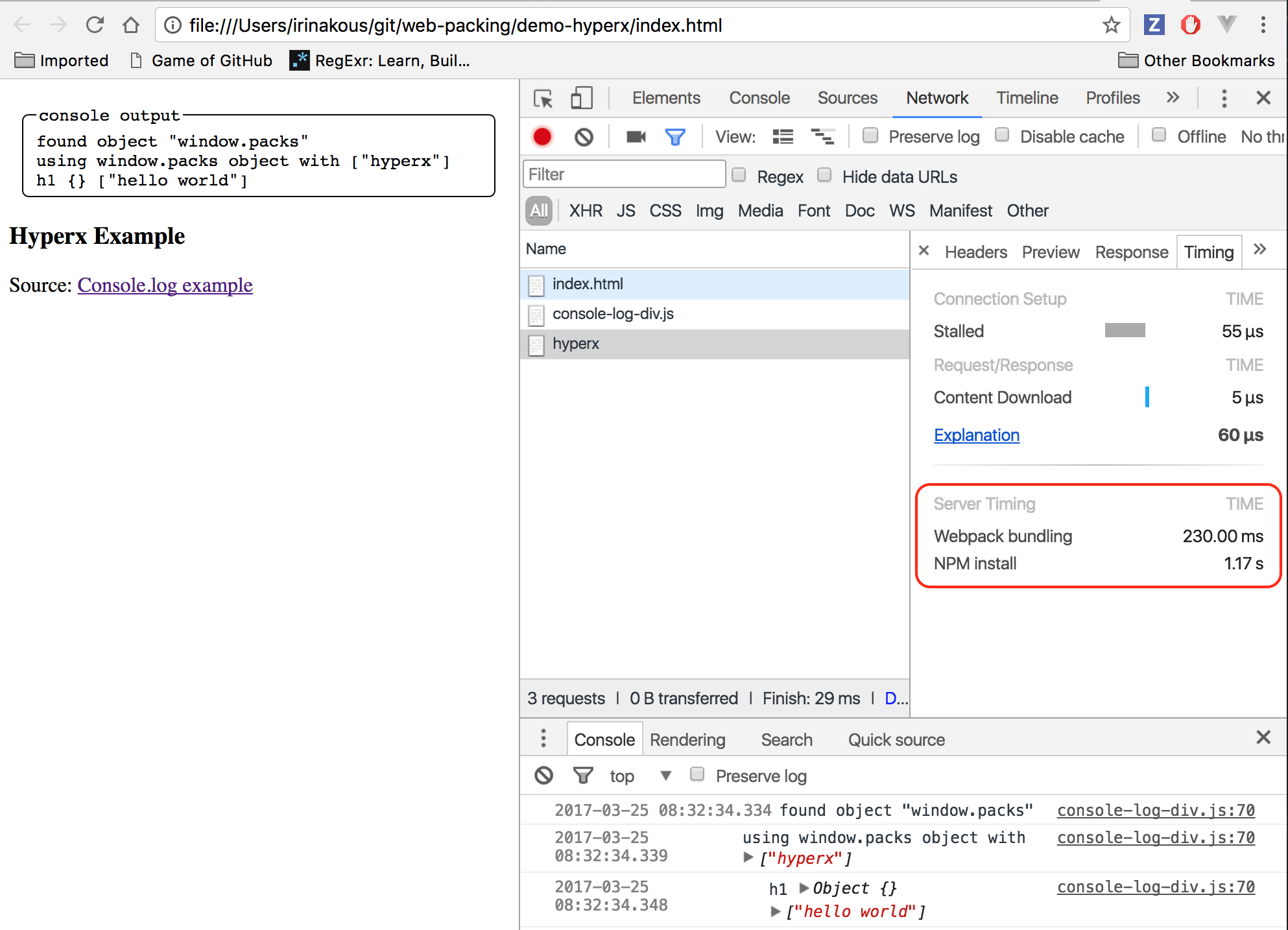Show more DevTools panels with the chevron

1173,98
